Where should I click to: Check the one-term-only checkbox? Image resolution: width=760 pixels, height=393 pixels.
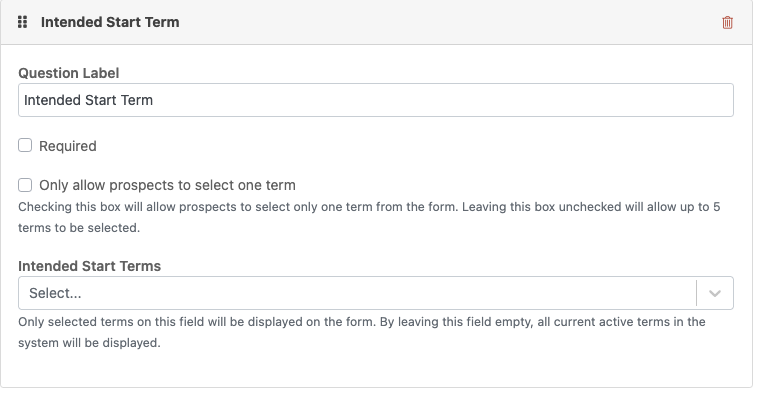coord(25,185)
